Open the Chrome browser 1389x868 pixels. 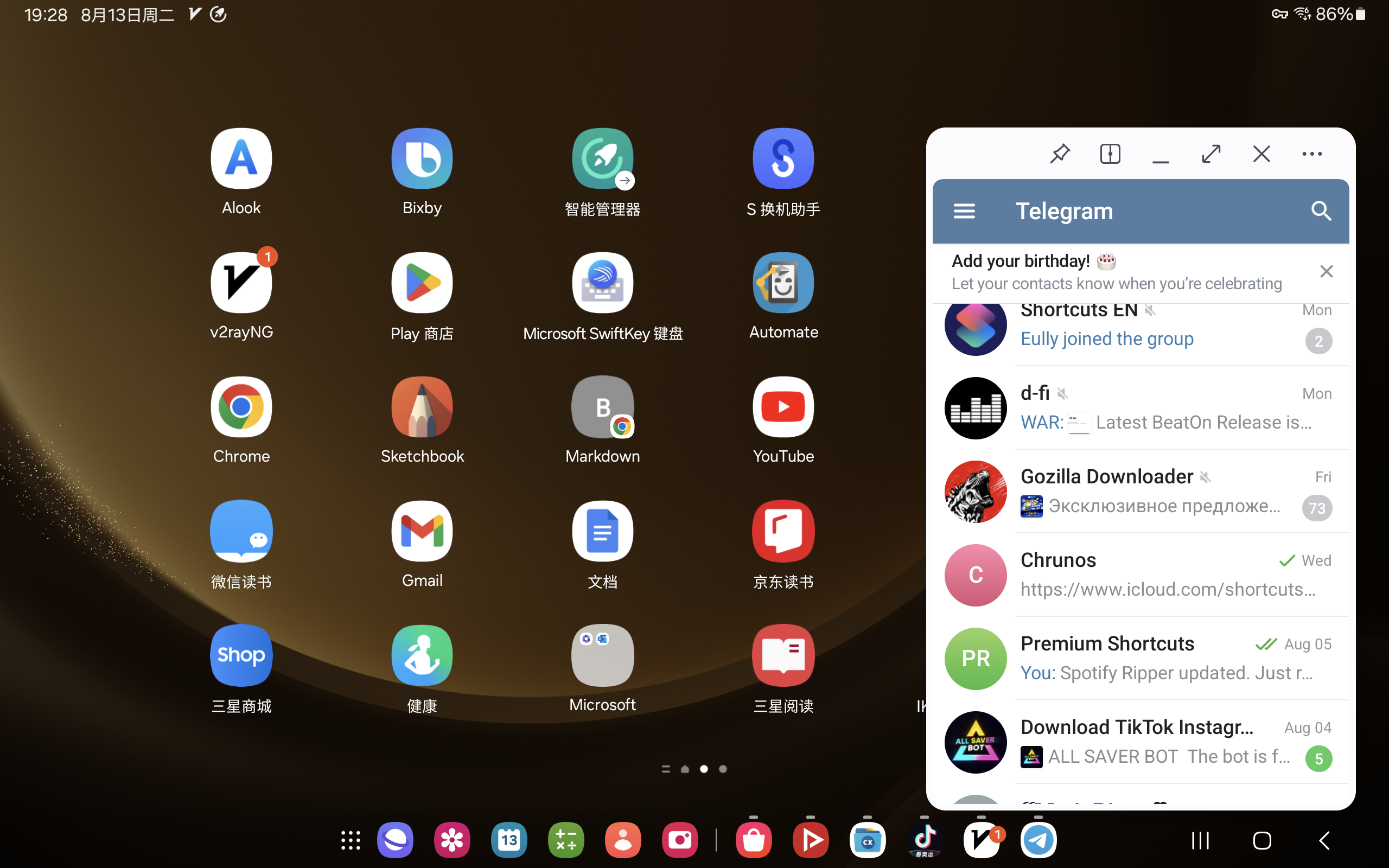click(241, 407)
